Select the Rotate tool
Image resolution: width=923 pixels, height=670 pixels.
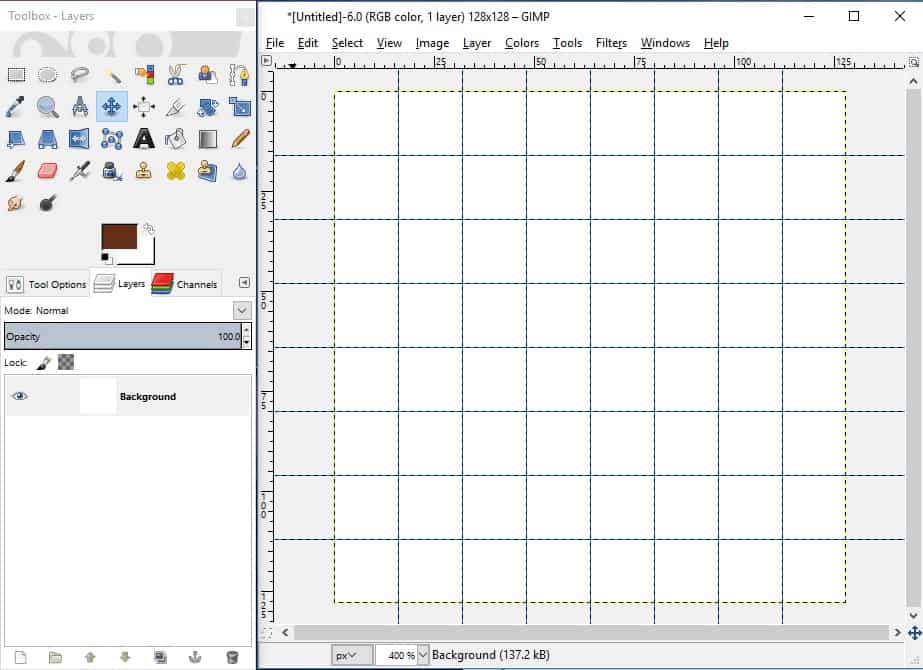point(208,107)
